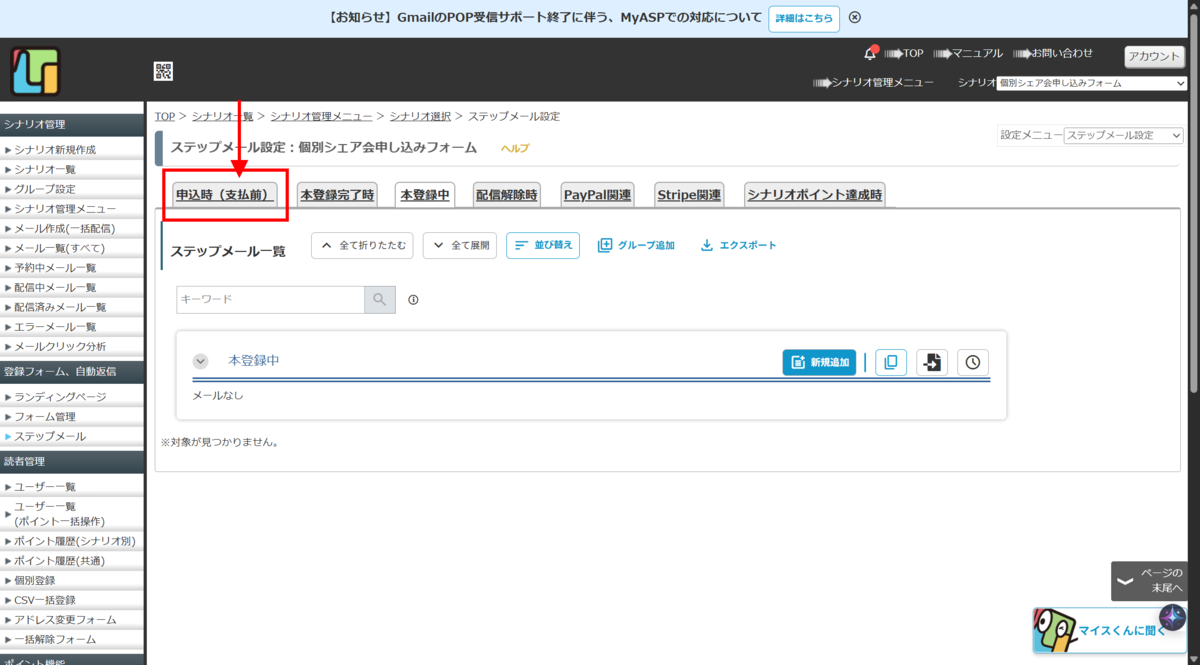This screenshot has height=665, width=1200.
Task: Open ポイント履歴(シナリオ別) in sidebar
Action: (75, 541)
